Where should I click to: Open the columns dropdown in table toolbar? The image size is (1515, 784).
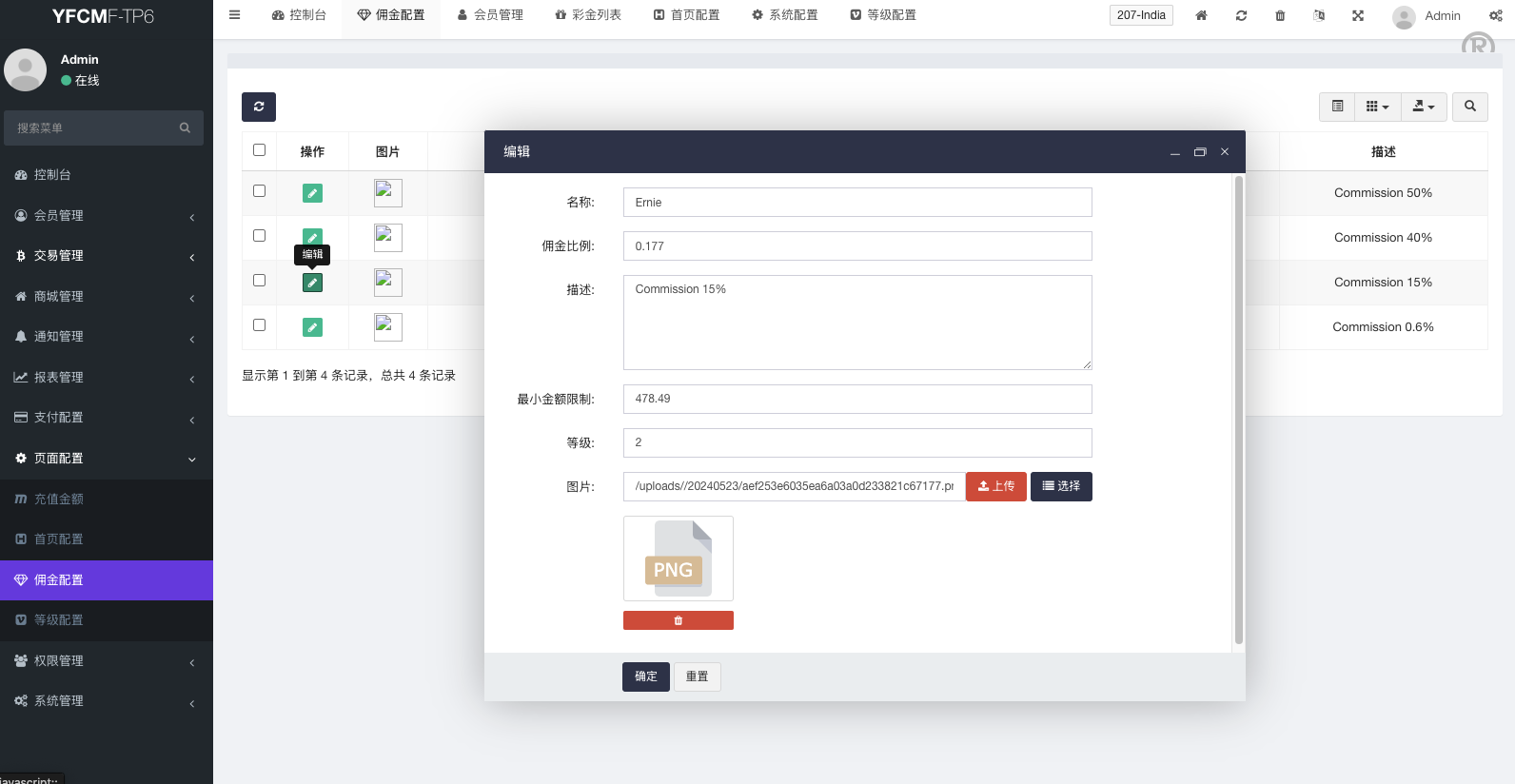1377,107
